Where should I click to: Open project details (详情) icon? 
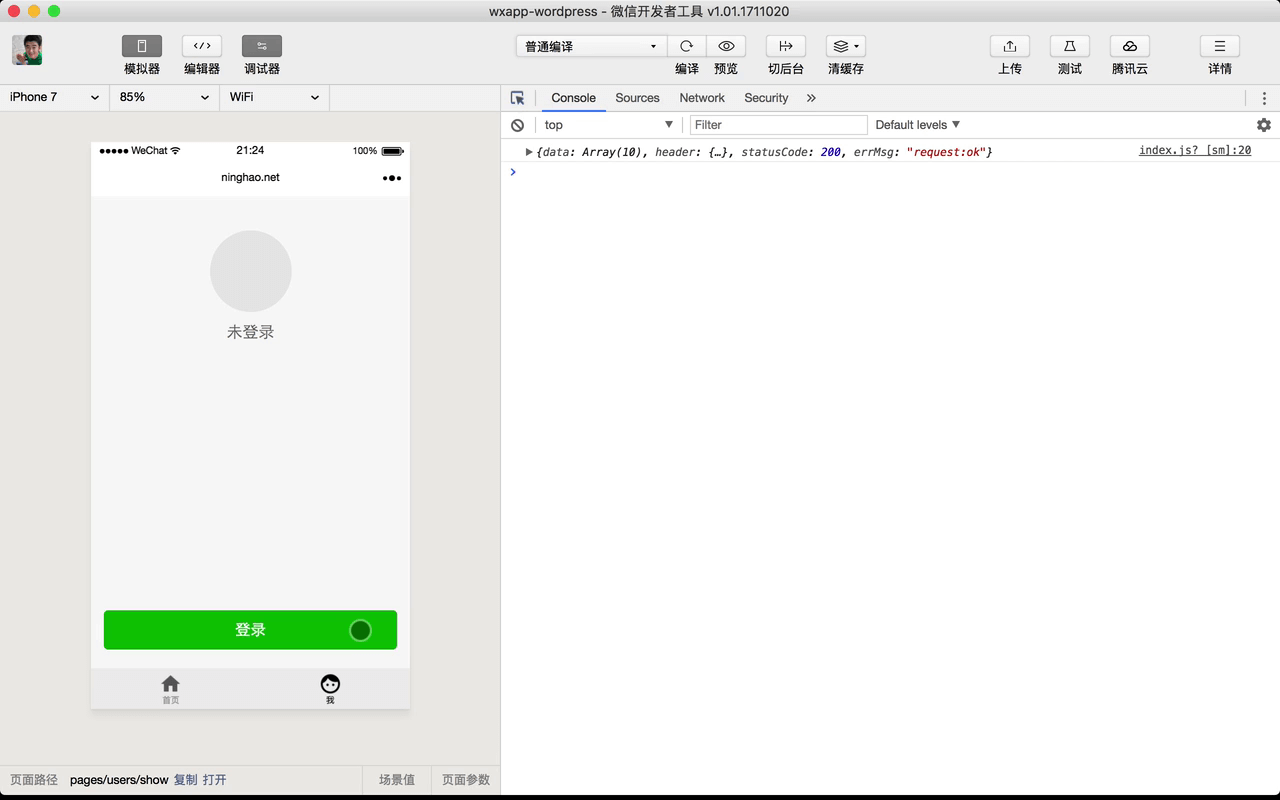(x=1219, y=46)
